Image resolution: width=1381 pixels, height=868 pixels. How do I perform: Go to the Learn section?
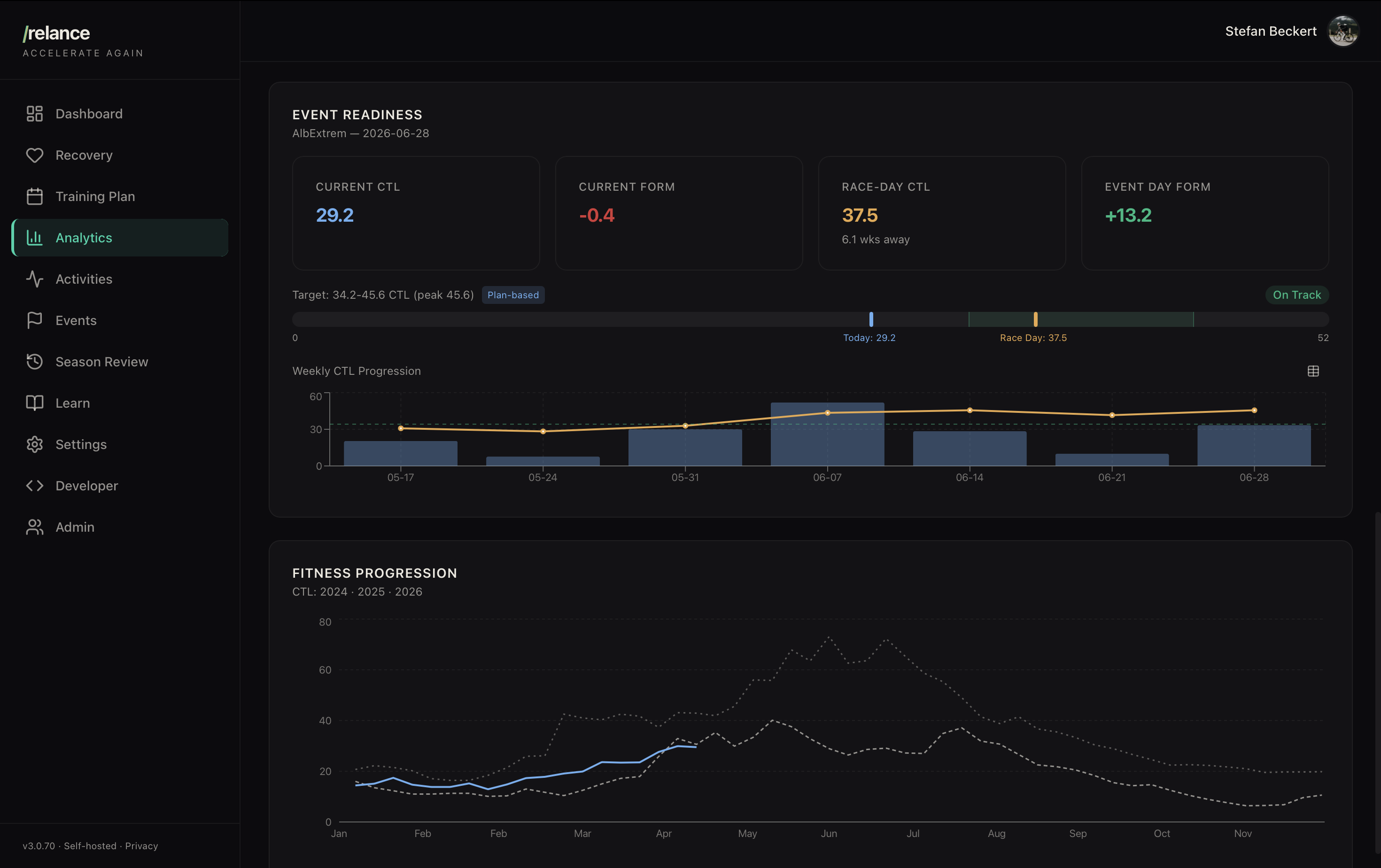(x=120, y=403)
